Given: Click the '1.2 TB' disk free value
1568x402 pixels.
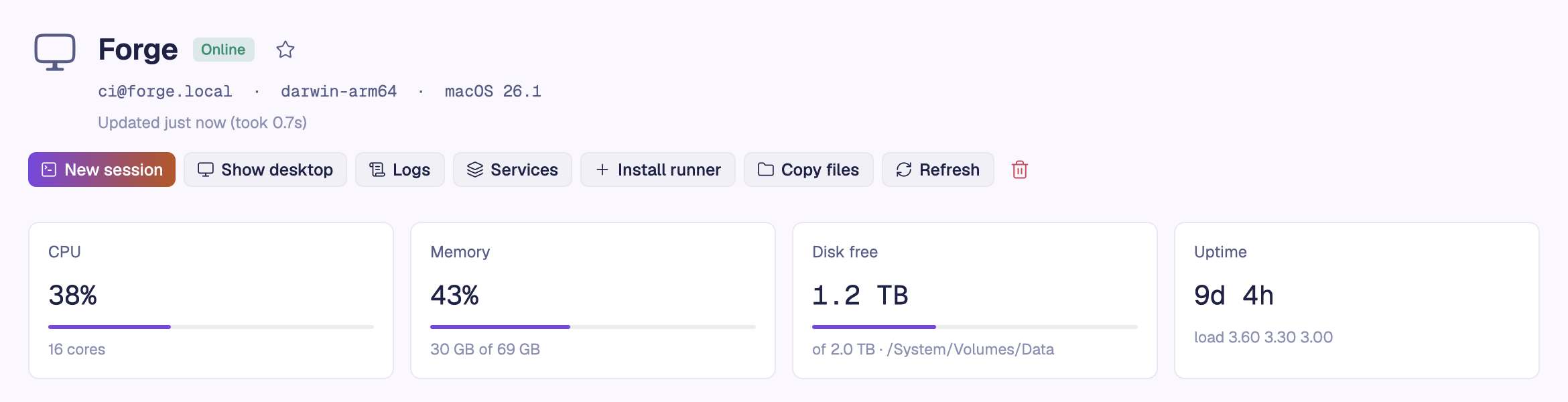Looking at the screenshot, I should 860,295.
